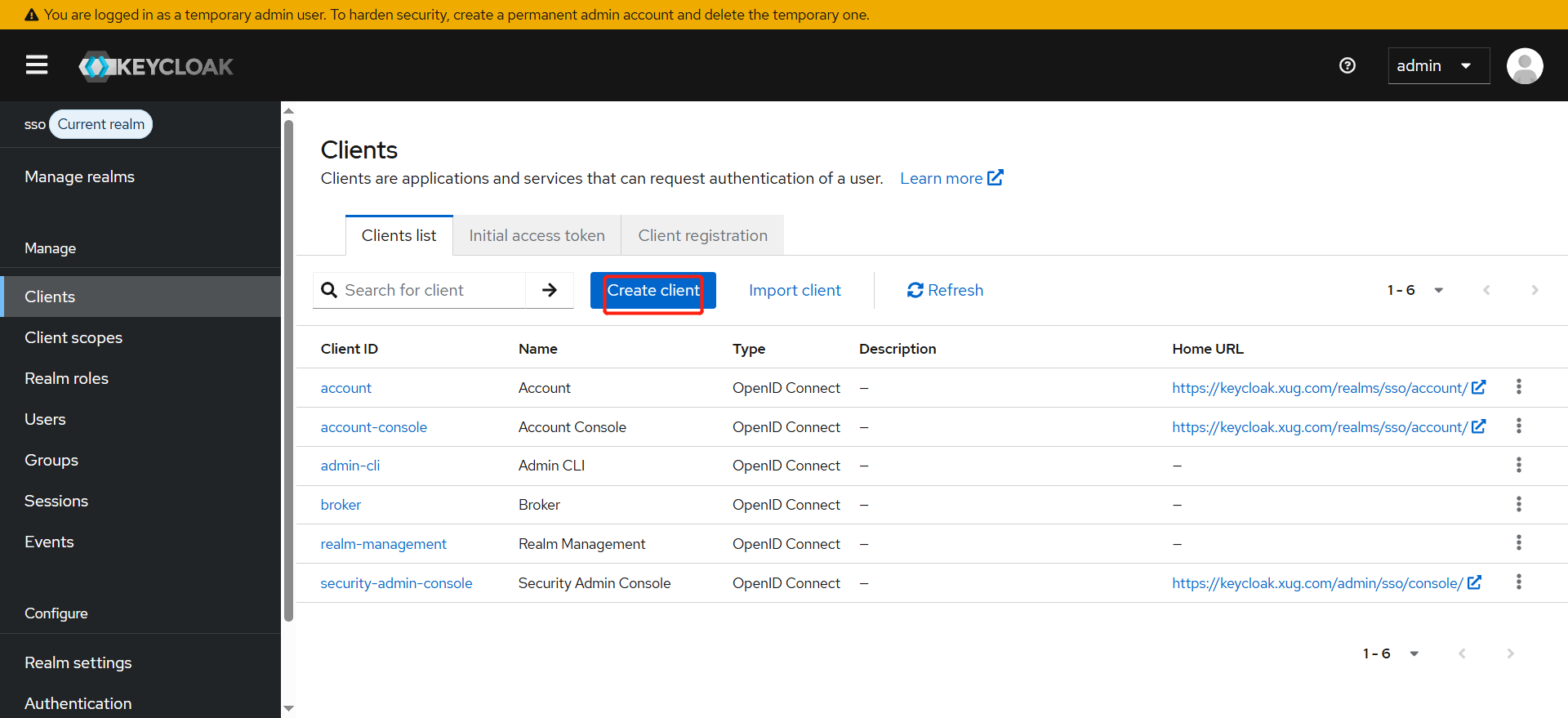Open the admin user dropdown
Image resolution: width=1568 pixels, height=718 pixels.
pos(1438,65)
